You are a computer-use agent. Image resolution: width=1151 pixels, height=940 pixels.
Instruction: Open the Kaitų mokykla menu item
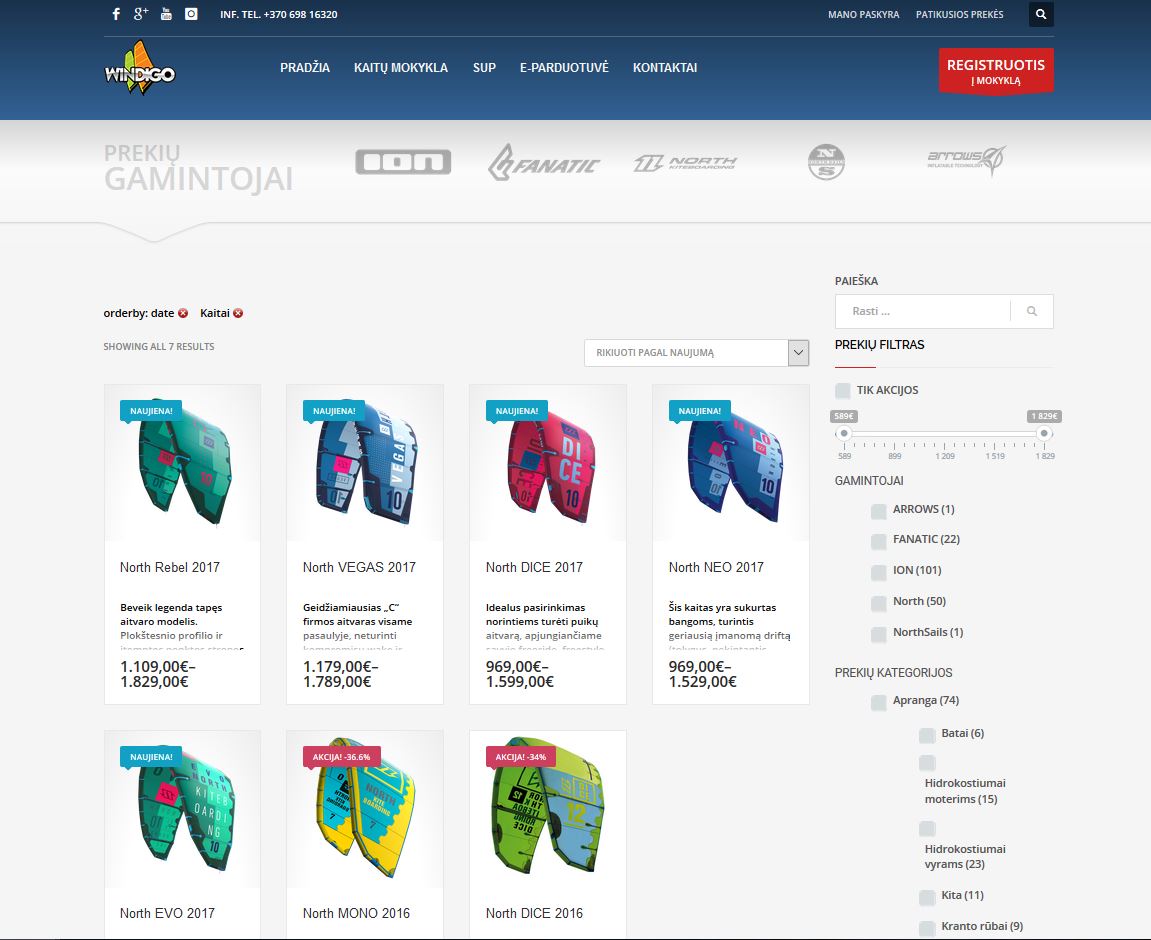click(x=400, y=68)
